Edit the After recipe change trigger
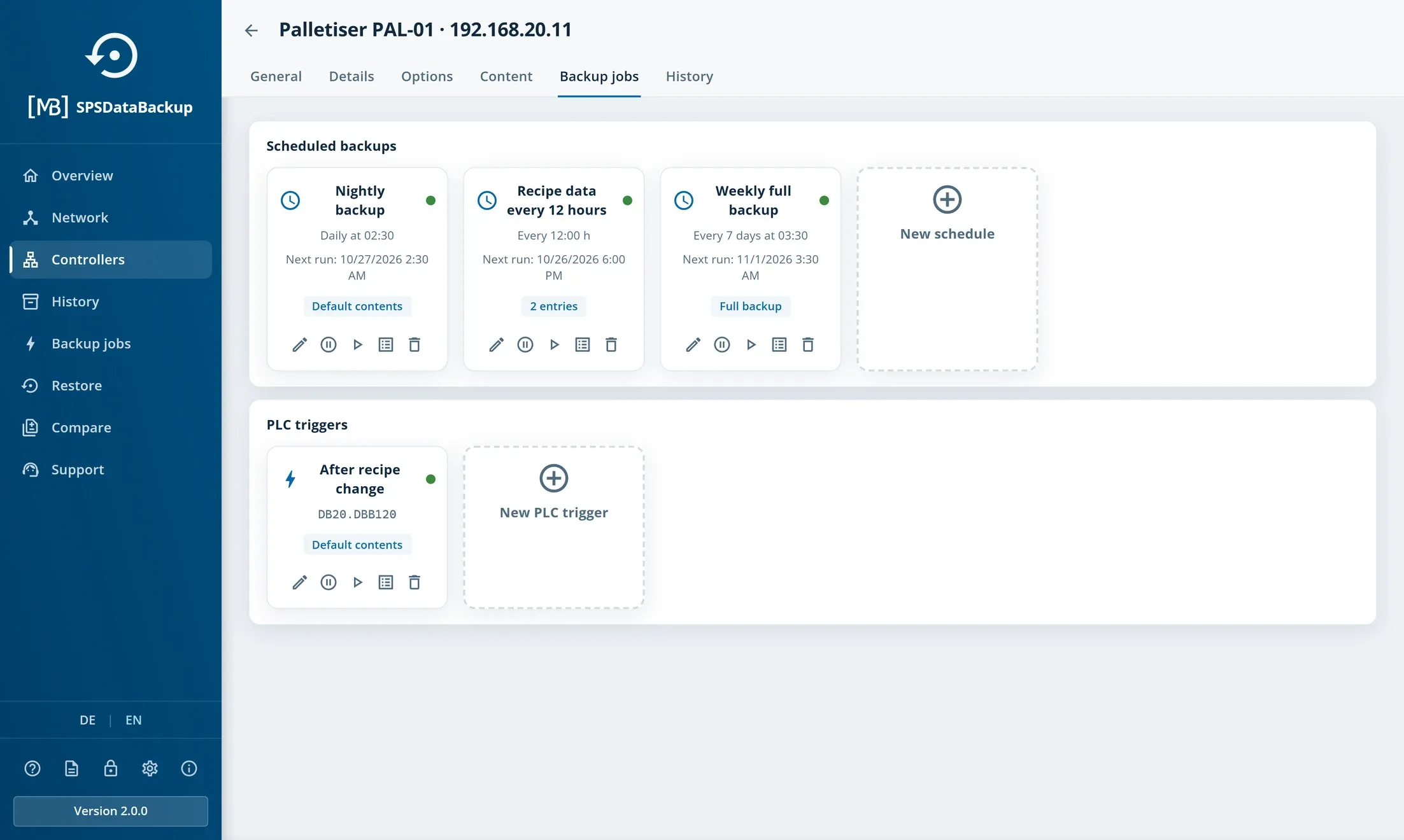Image resolution: width=1404 pixels, height=840 pixels. click(299, 582)
